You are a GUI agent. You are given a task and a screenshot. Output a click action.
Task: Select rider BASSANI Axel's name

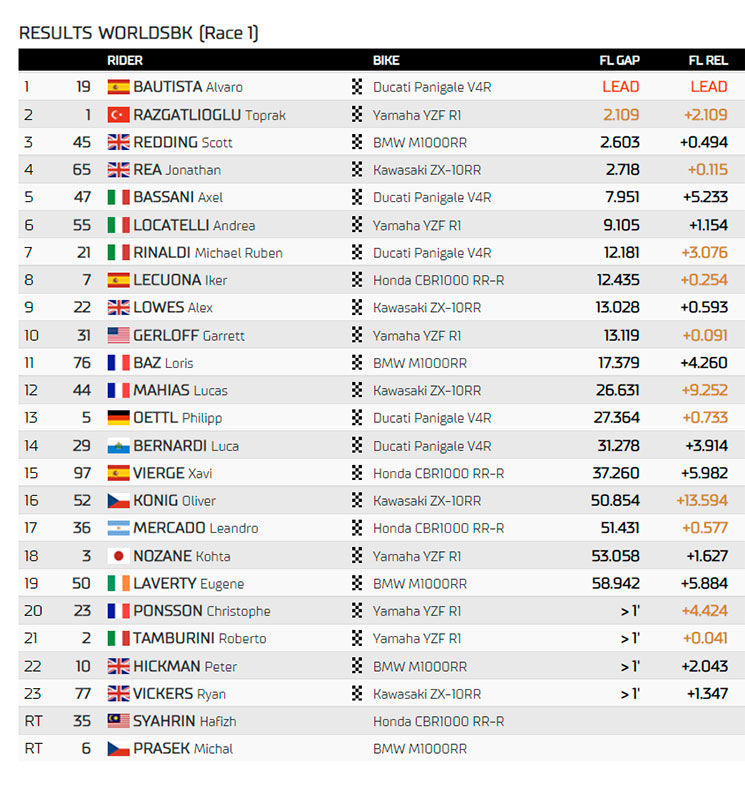pos(178,197)
